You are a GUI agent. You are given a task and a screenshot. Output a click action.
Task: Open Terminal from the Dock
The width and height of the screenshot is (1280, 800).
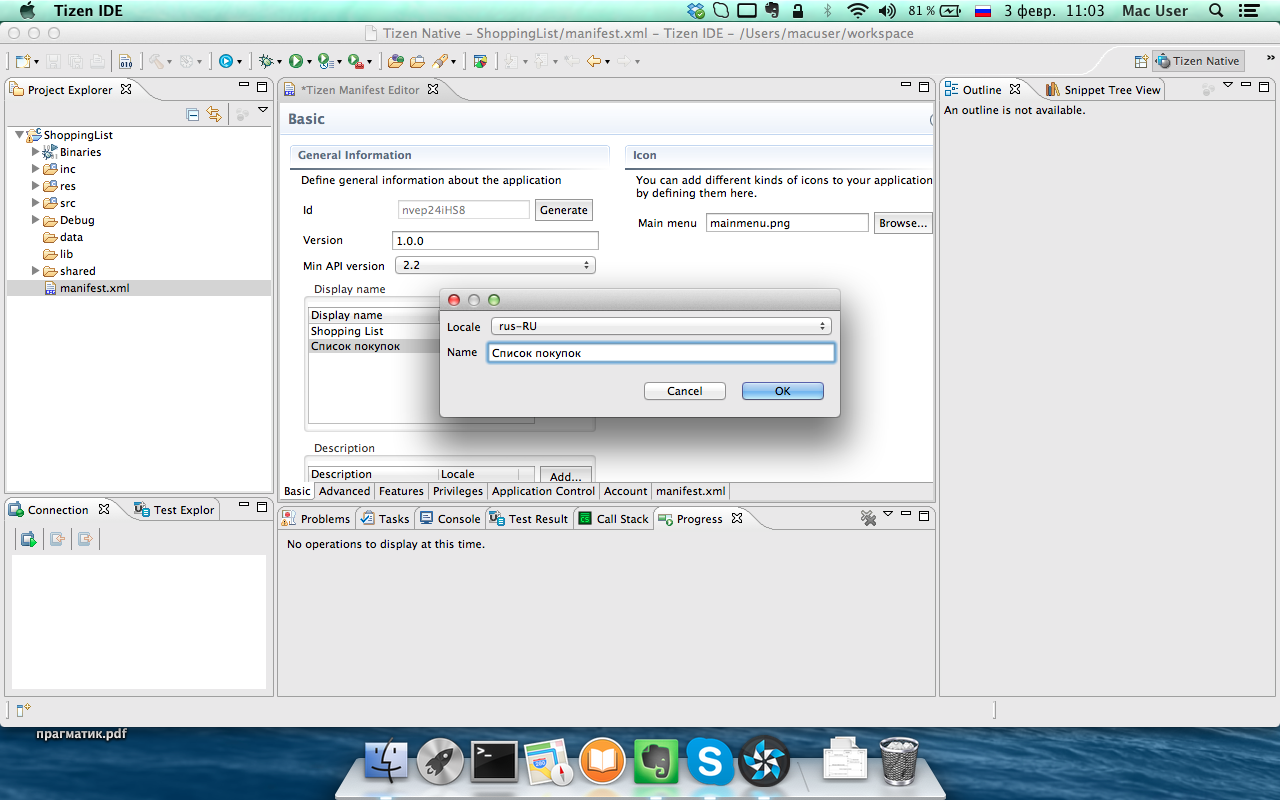point(494,762)
